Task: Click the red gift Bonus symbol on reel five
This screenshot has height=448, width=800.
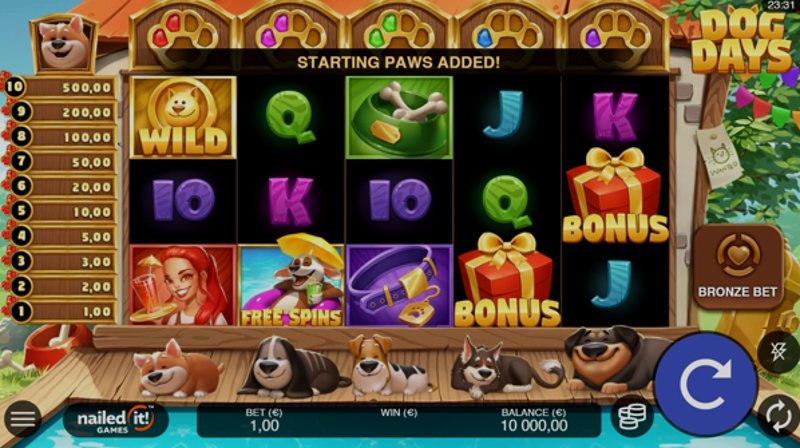Action: pos(615,195)
